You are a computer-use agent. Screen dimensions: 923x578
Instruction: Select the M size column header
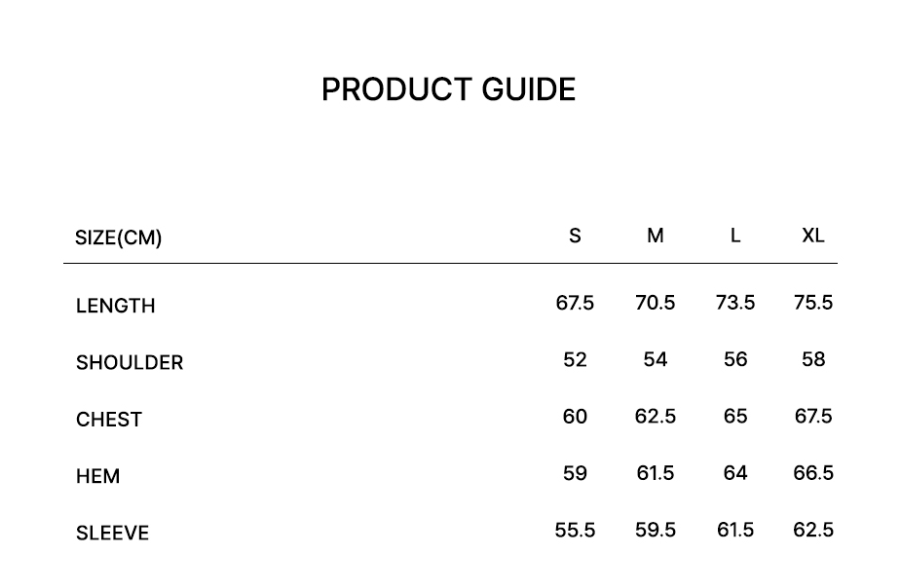click(x=655, y=236)
